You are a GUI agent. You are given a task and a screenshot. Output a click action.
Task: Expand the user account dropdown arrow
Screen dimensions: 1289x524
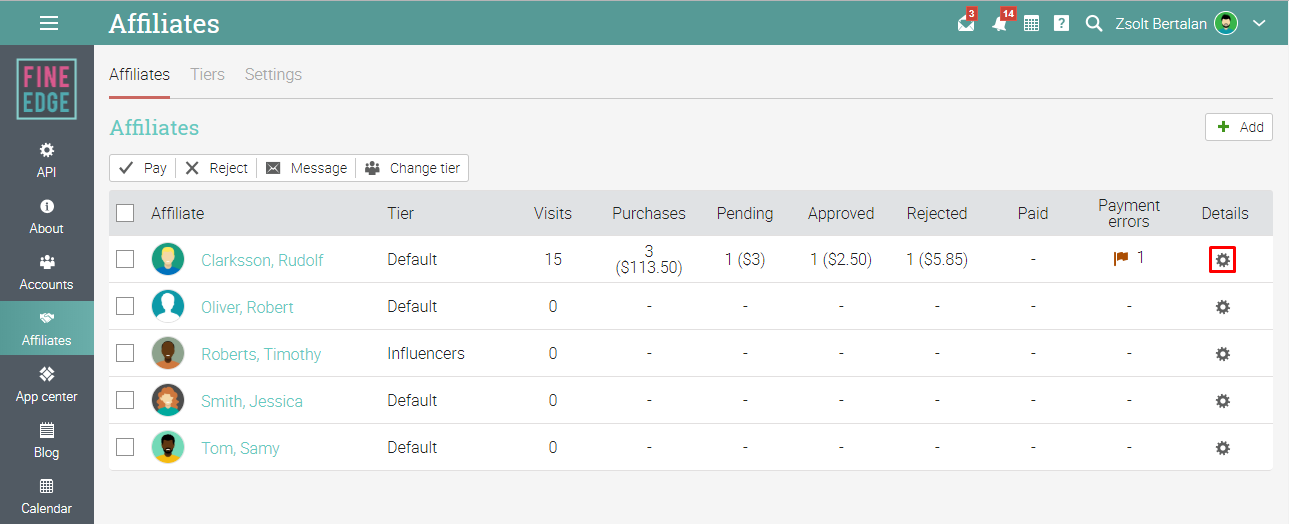(1259, 24)
